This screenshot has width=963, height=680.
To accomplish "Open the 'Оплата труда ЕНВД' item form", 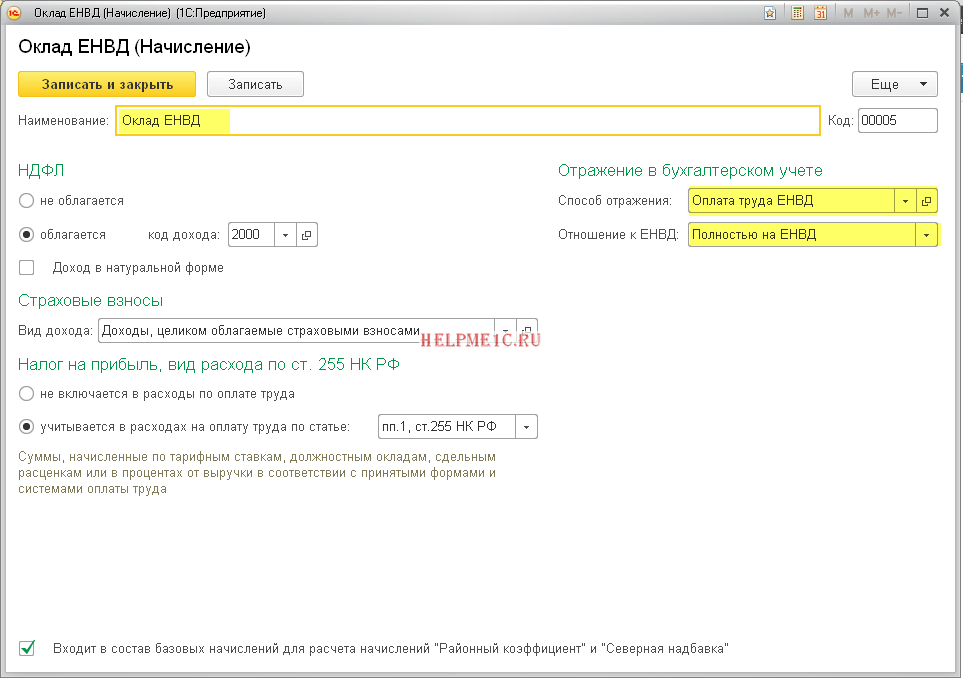I will click(x=926, y=201).
